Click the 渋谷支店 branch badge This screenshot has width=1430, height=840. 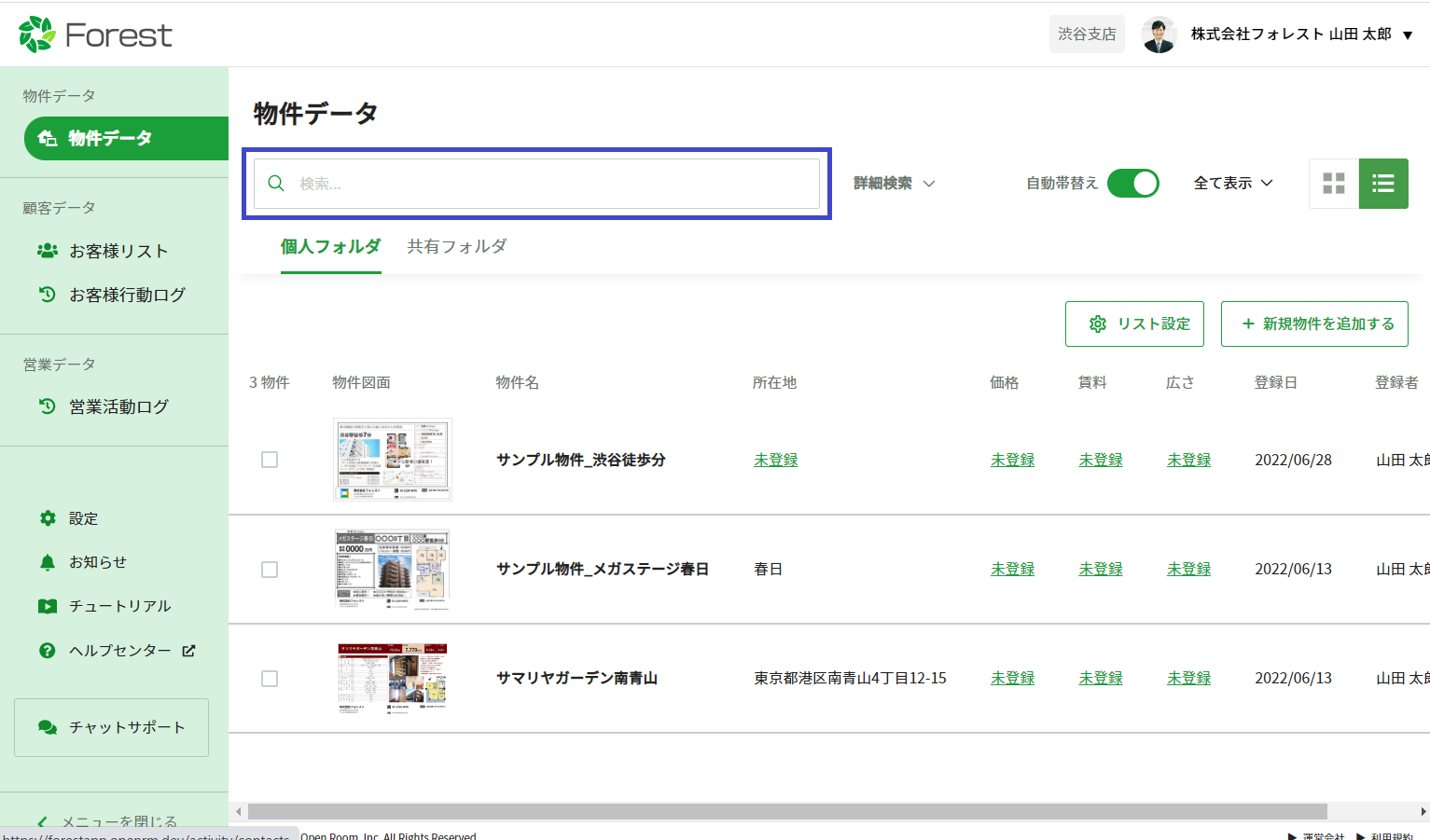[1087, 34]
